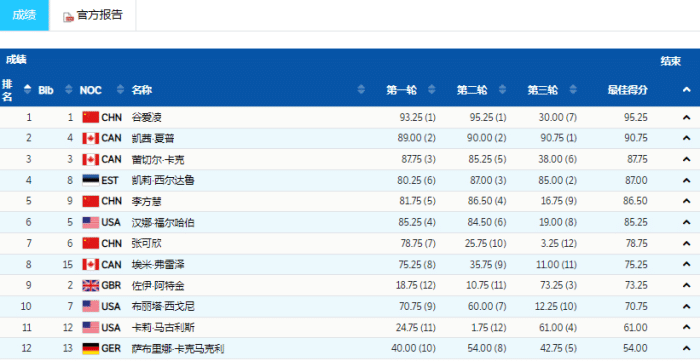The width and height of the screenshot is (700, 361).
Task: Switch to the 官方报告 tab
Action: [92, 15]
